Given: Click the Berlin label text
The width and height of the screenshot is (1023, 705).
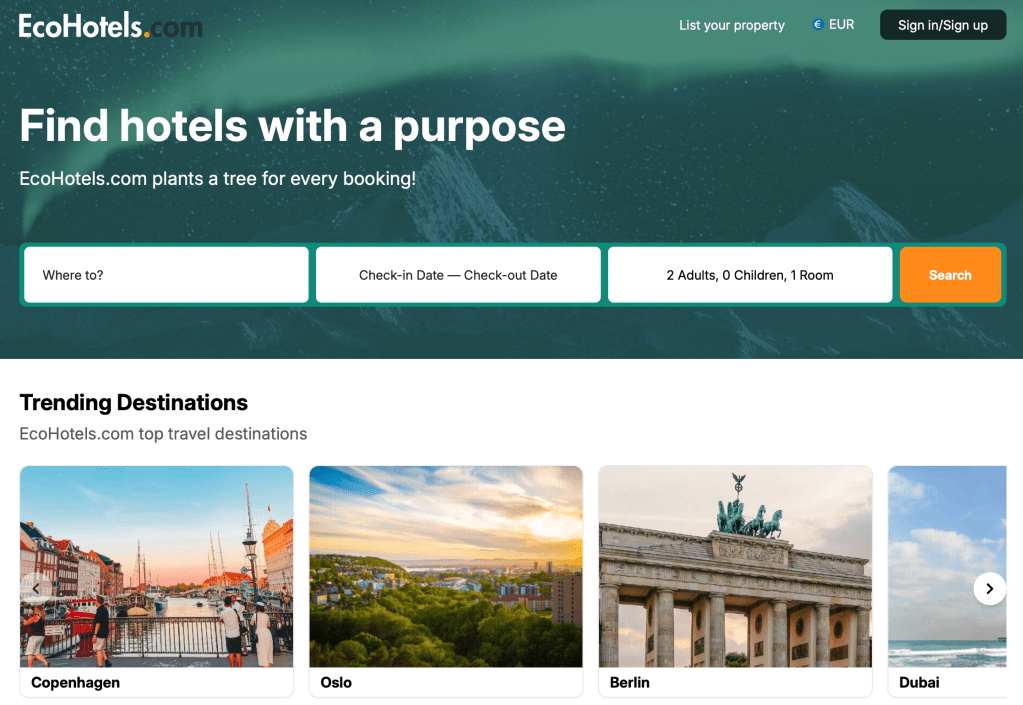Looking at the screenshot, I should tap(630, 683).
